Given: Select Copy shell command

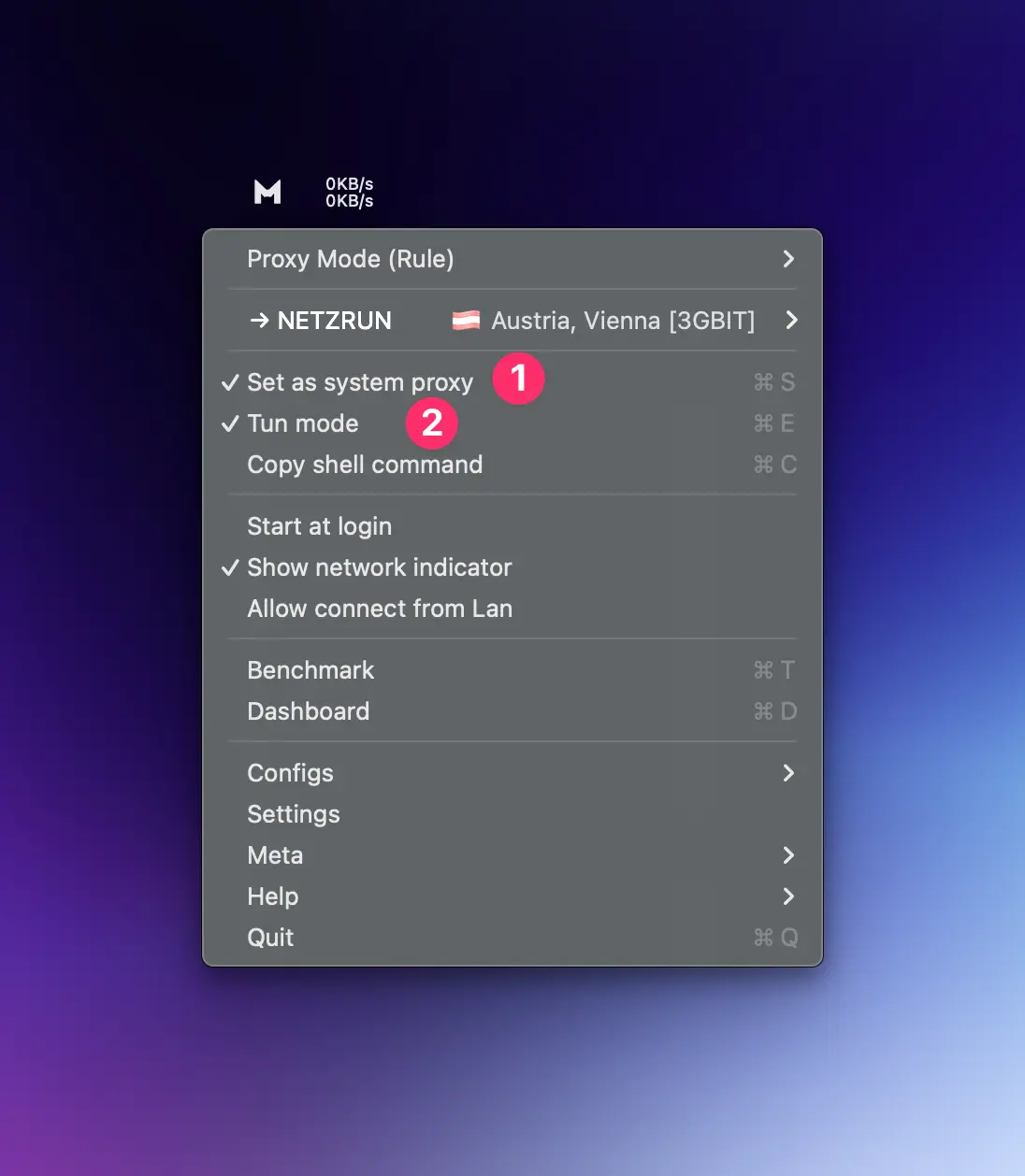Looking at the screenshot, I should pyautogui.click(x=364, y=465).
